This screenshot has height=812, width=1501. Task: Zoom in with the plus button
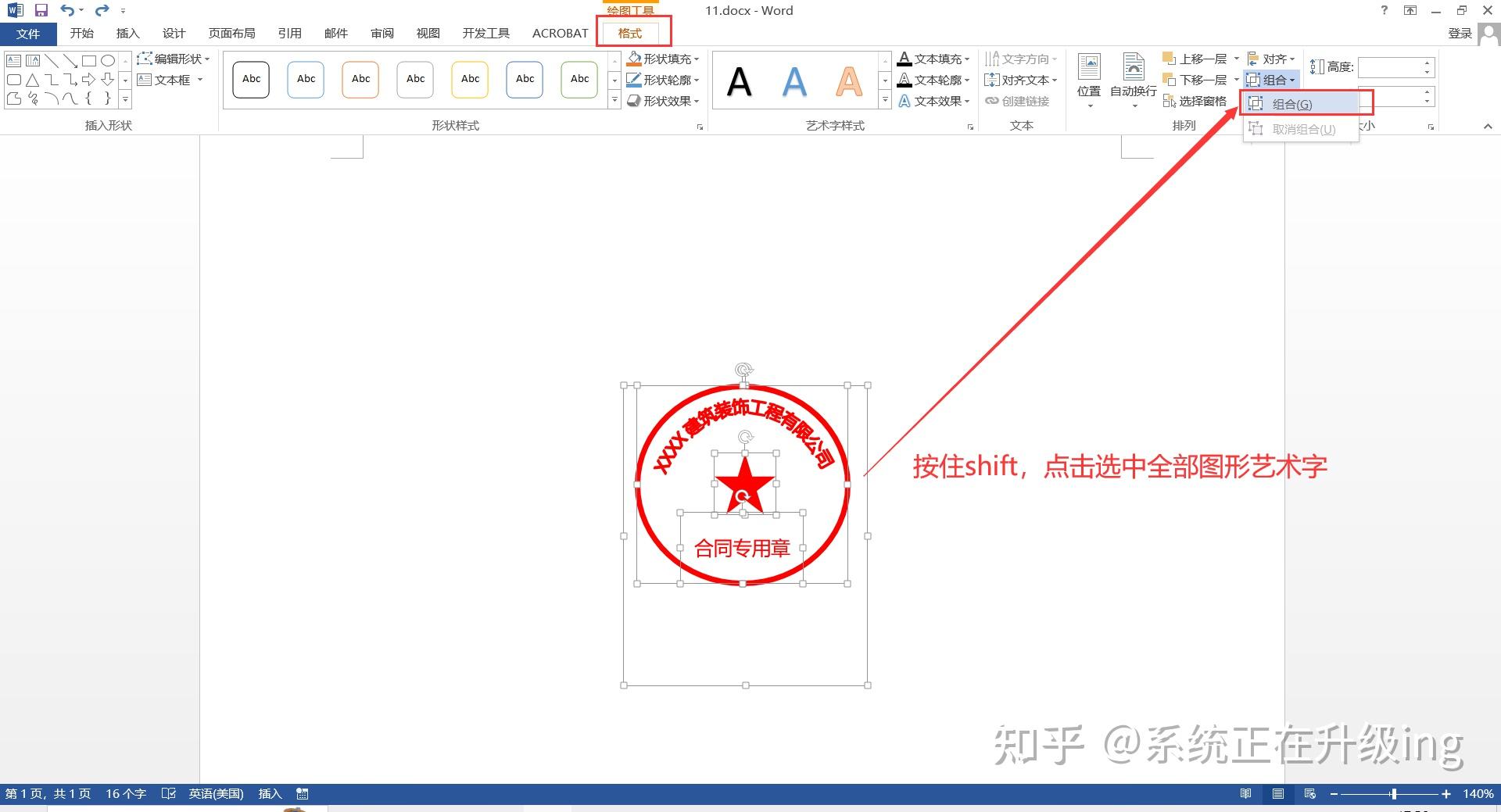tap(1446, 794)
